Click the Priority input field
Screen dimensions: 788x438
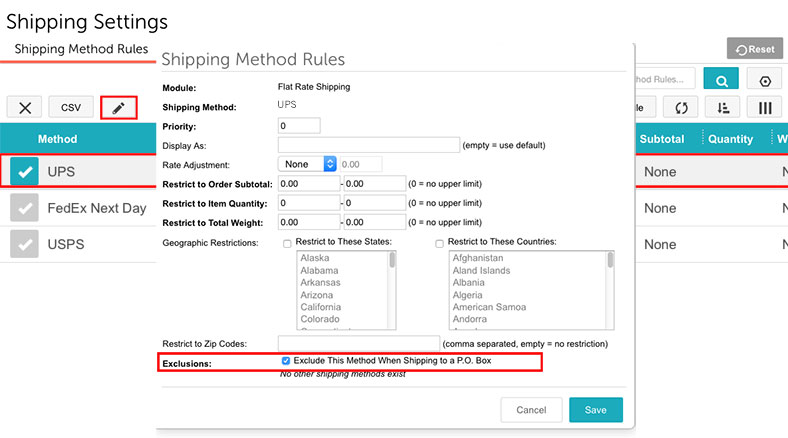point(299,126)
